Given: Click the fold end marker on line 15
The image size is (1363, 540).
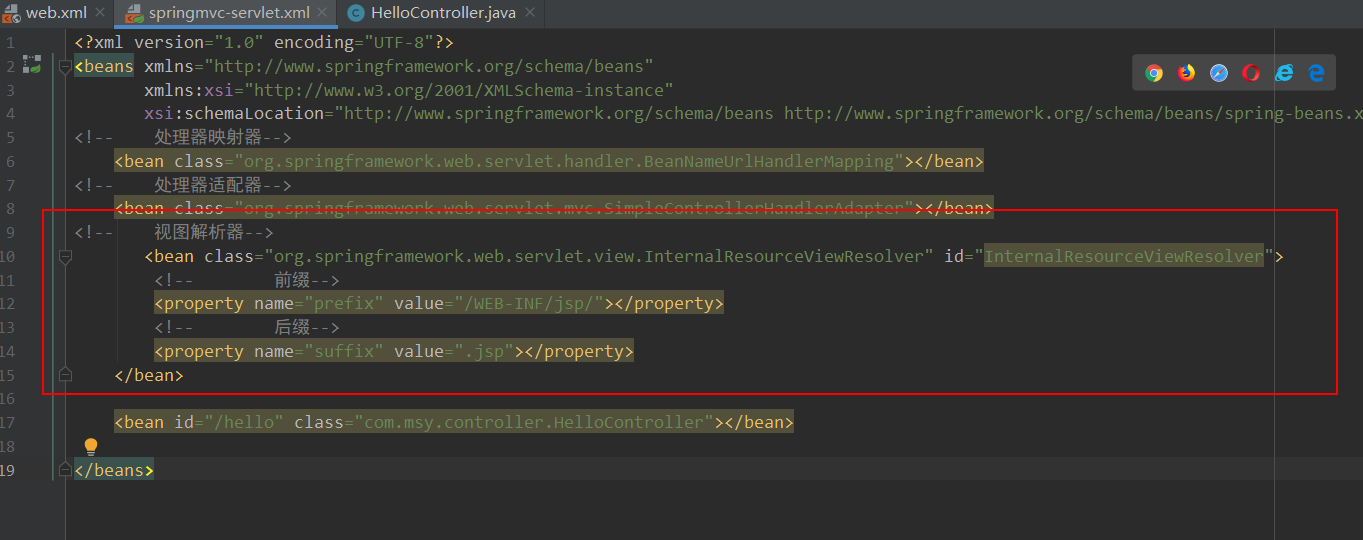Looking at the screenshot, I should [65, 375].
